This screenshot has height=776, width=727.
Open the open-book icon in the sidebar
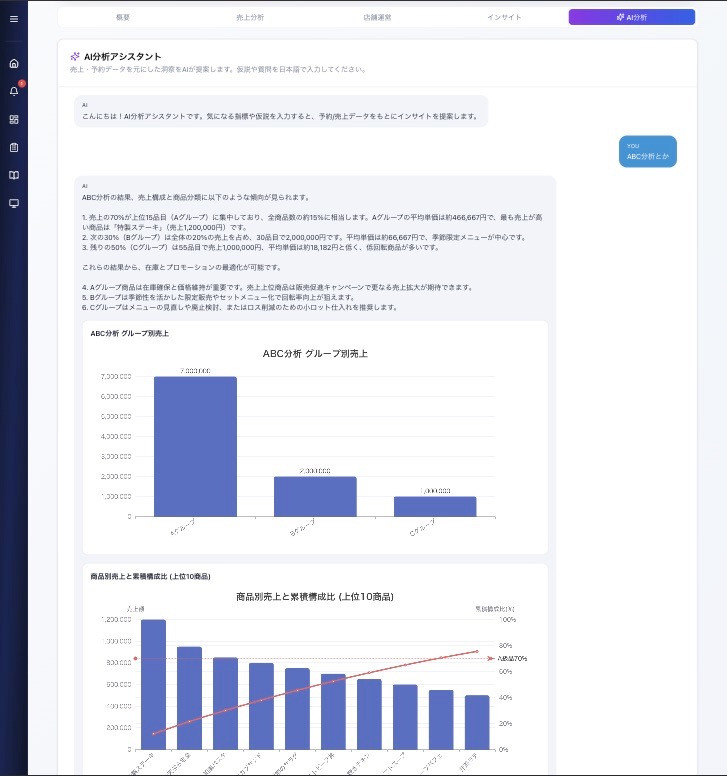[x=14, y=175]
